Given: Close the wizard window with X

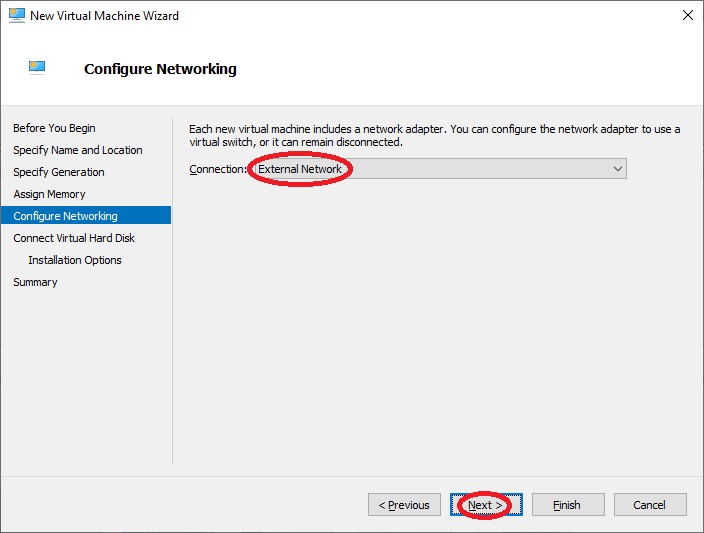Looking at the screenshot, I should [x=687, y=15].
